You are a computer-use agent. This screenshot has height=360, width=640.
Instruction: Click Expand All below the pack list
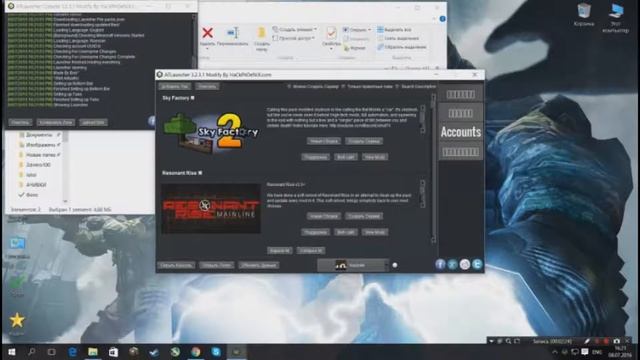click(280, 251)
